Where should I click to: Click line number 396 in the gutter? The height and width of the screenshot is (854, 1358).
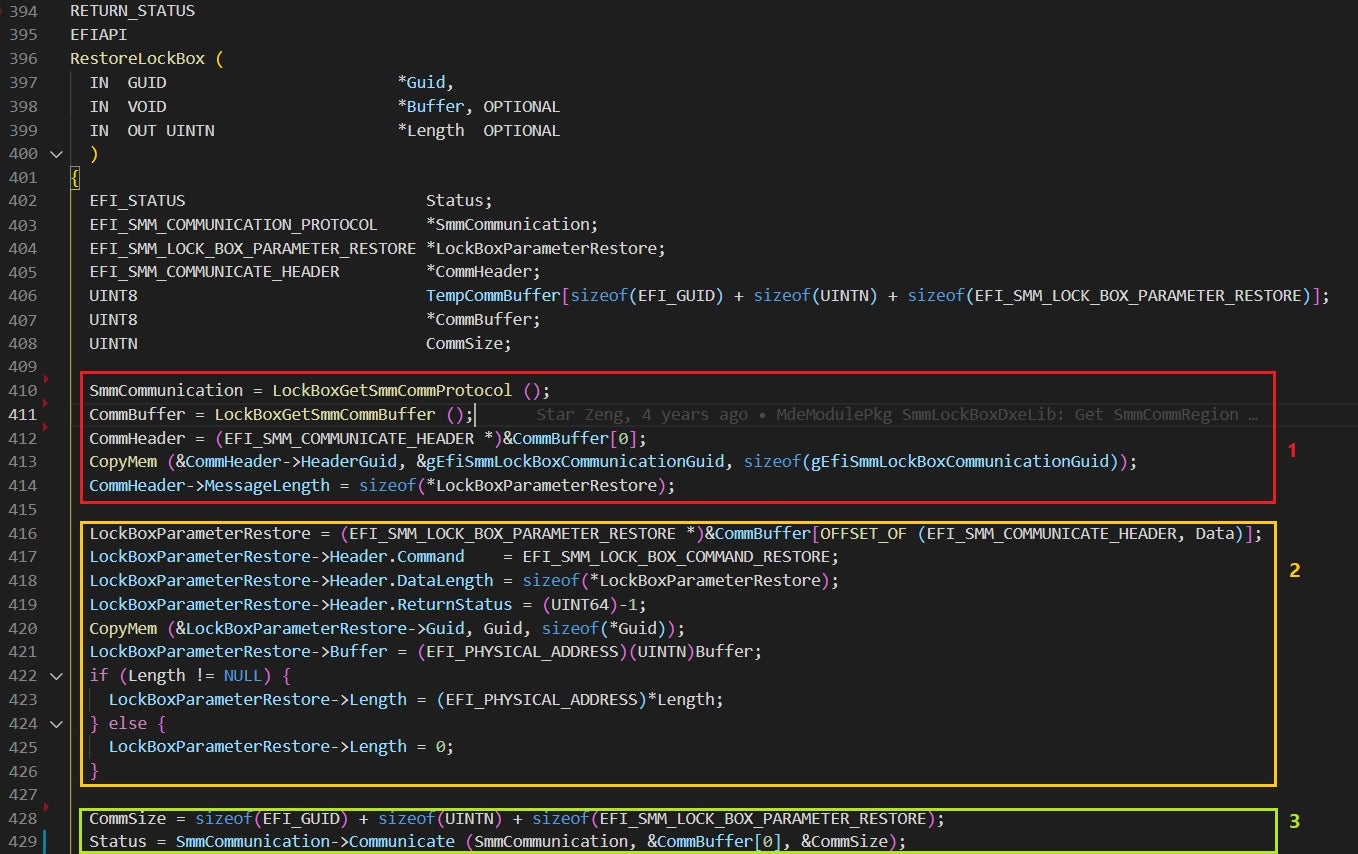click(x=23, y=58)
